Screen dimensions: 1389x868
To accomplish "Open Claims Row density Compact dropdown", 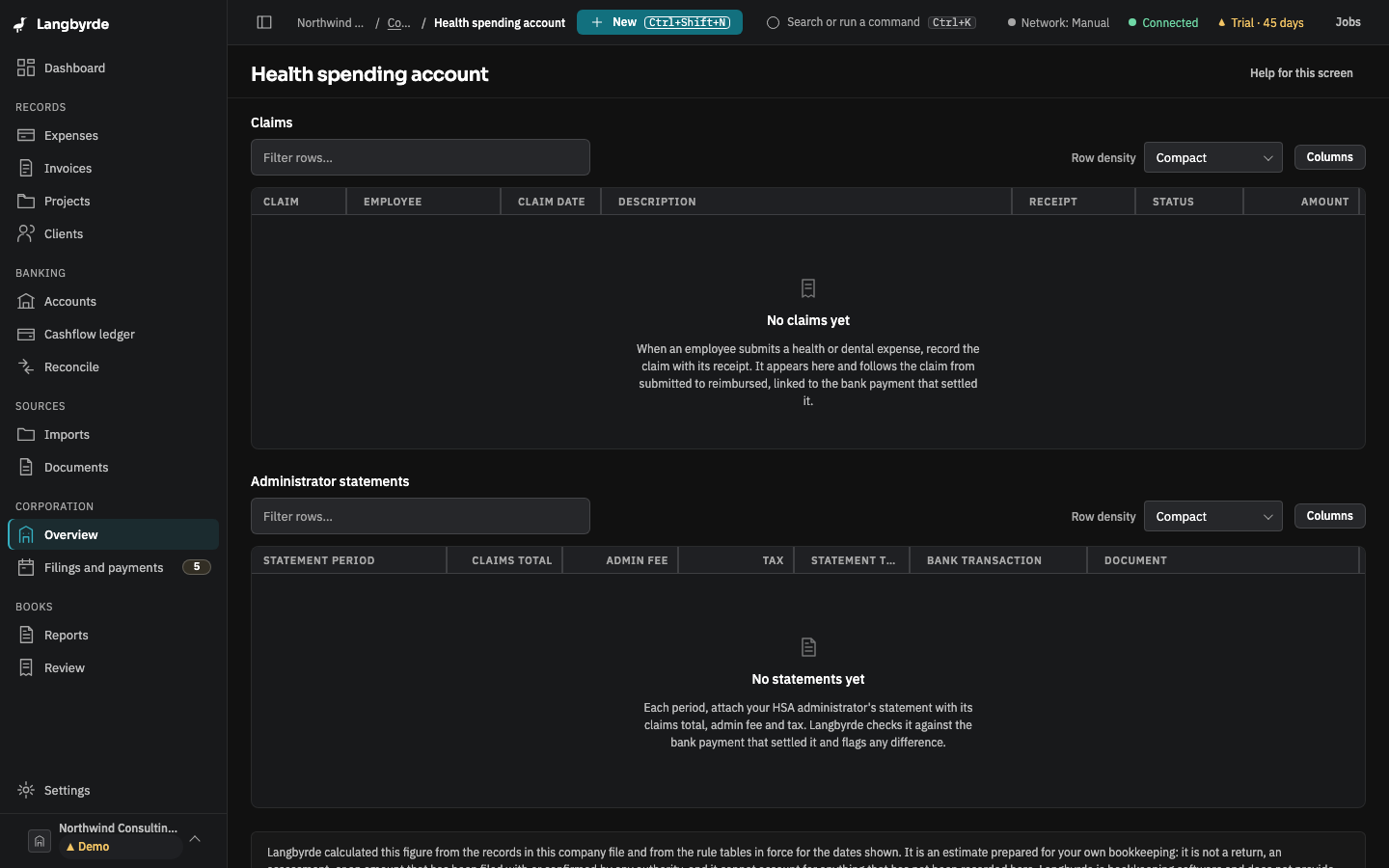I will [x=1212, y=157].
